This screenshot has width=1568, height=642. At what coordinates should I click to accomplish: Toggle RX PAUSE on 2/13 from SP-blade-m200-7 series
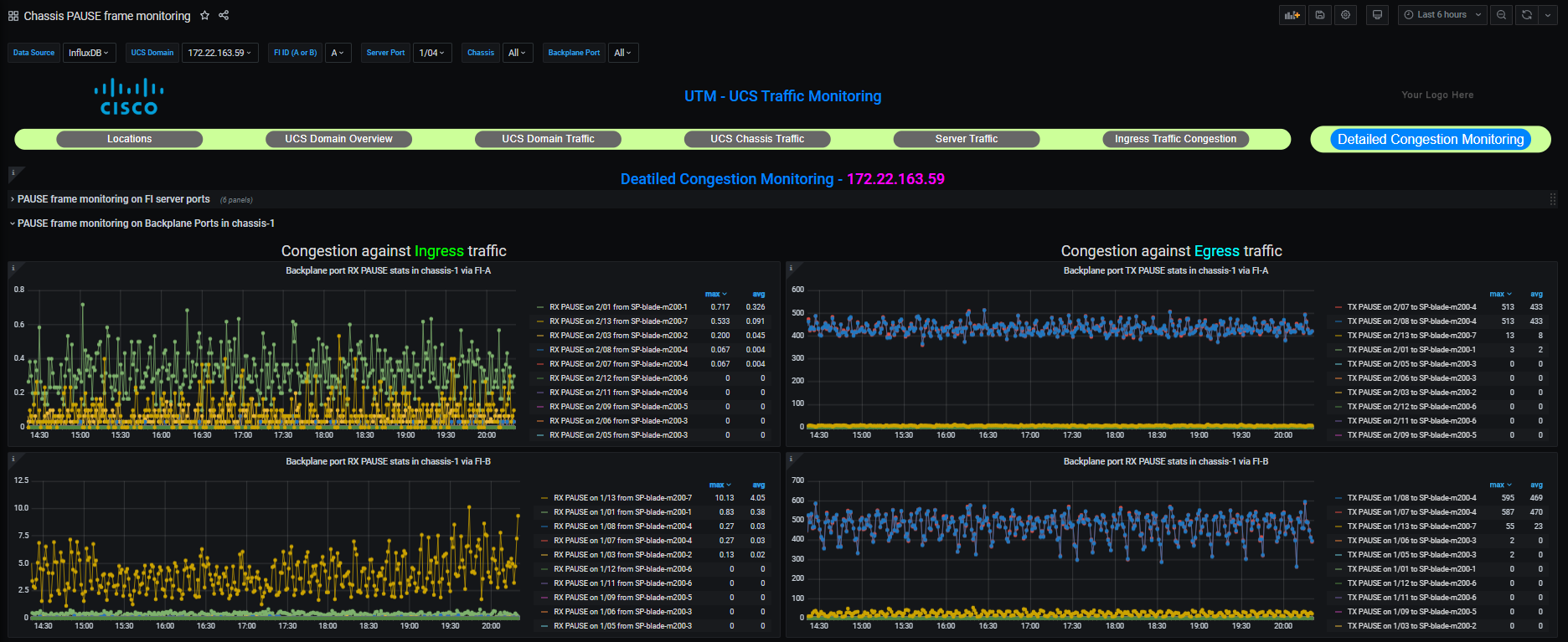coord(618,321)
